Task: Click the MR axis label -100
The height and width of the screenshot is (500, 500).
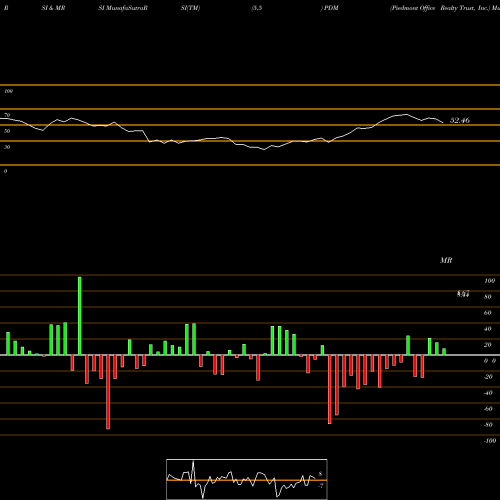Action: 490,441
